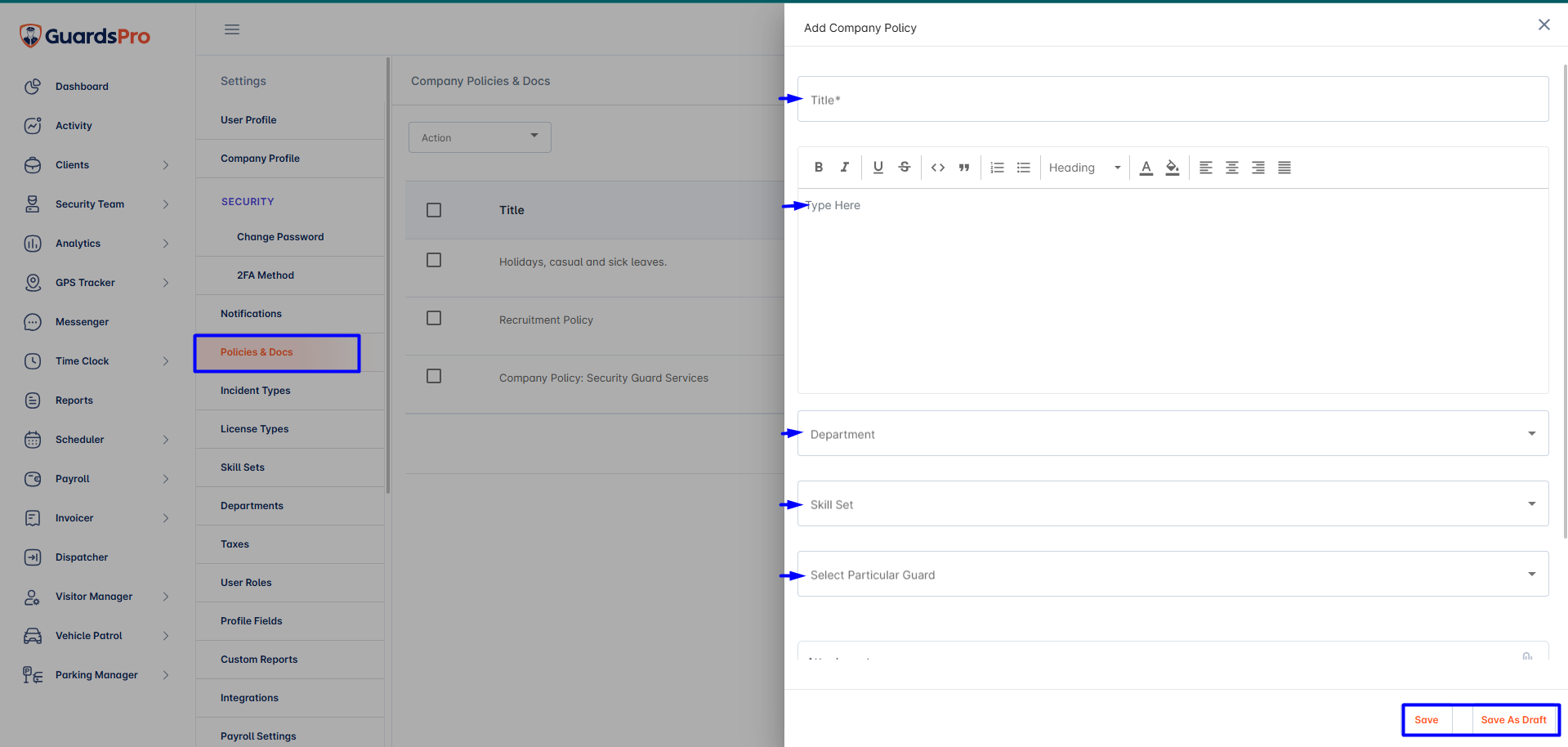Toggle bold formatting in the editor
This screenshot has height=747, width=1568.
pyautogui.click(x=818, y=168)
